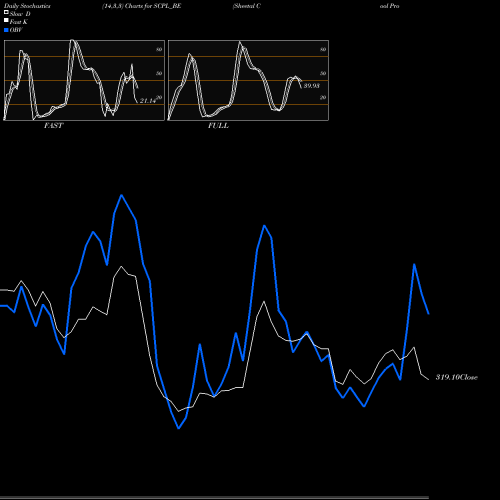Click the 50 level label in FULL chart
Viewport: 500px width, 500px height.
(x=323, y=73)
